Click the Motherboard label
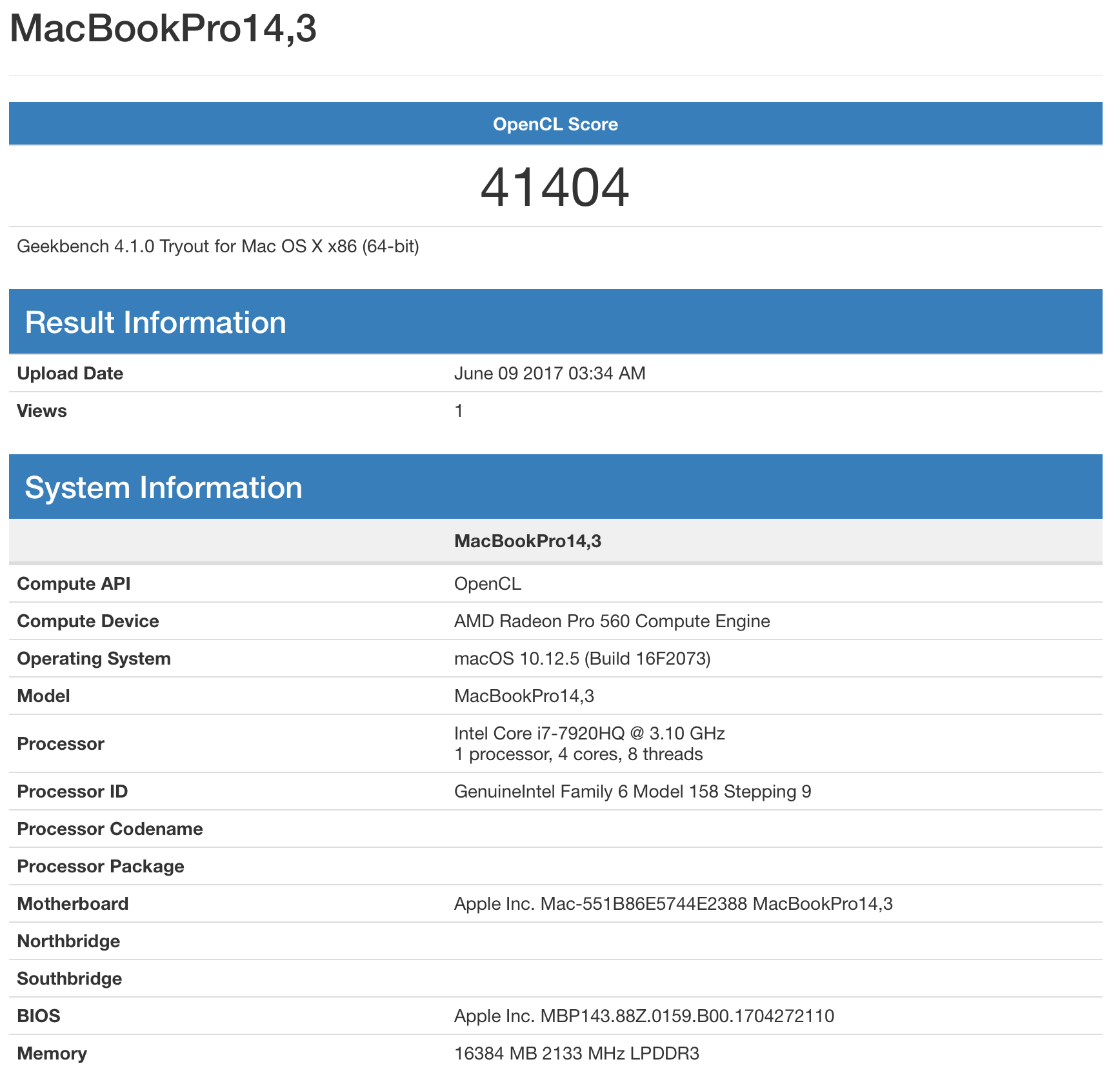 click(72, 904)
